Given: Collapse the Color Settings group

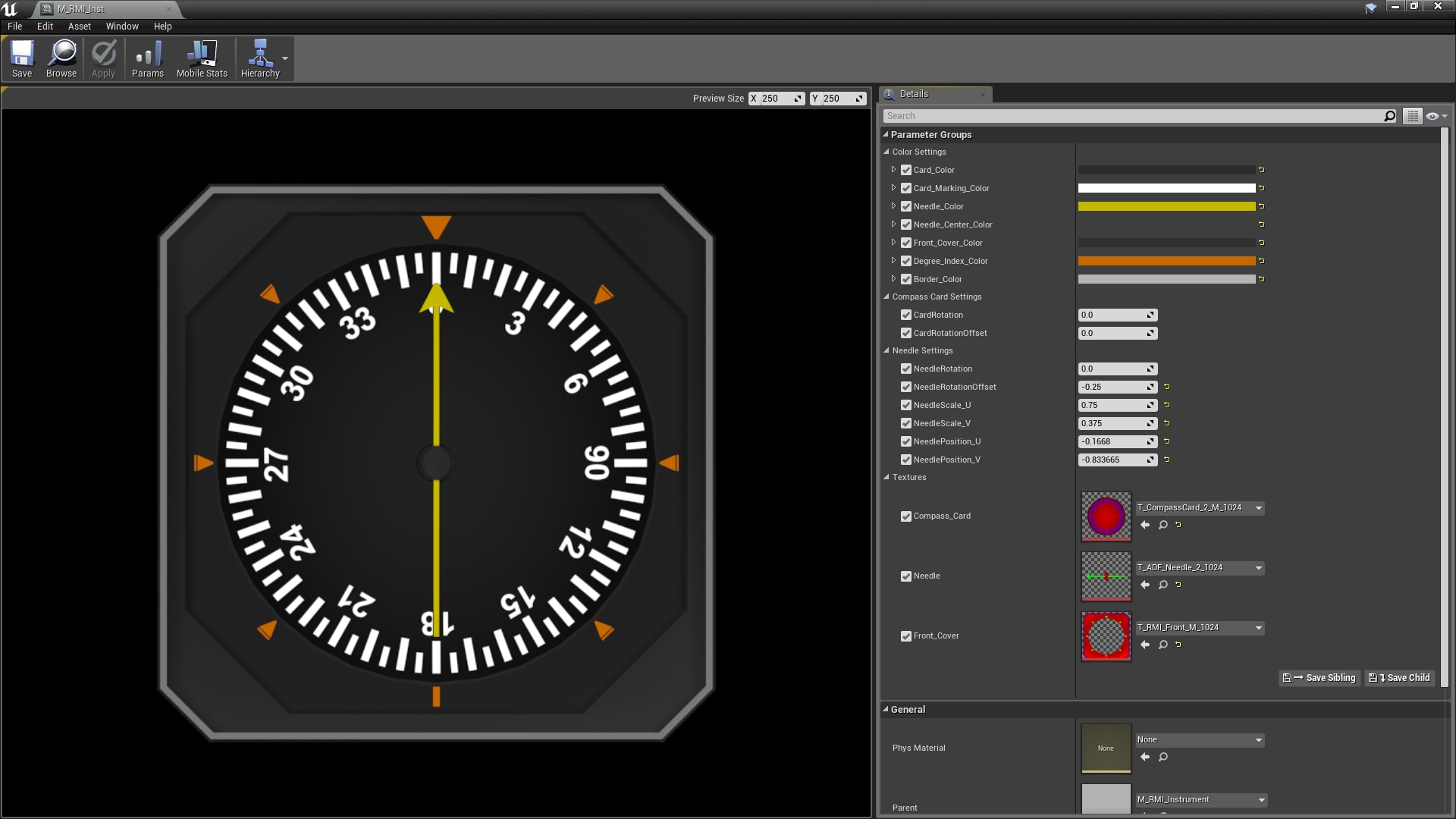Looking at the screenshot, I should (x=886, y=152).
